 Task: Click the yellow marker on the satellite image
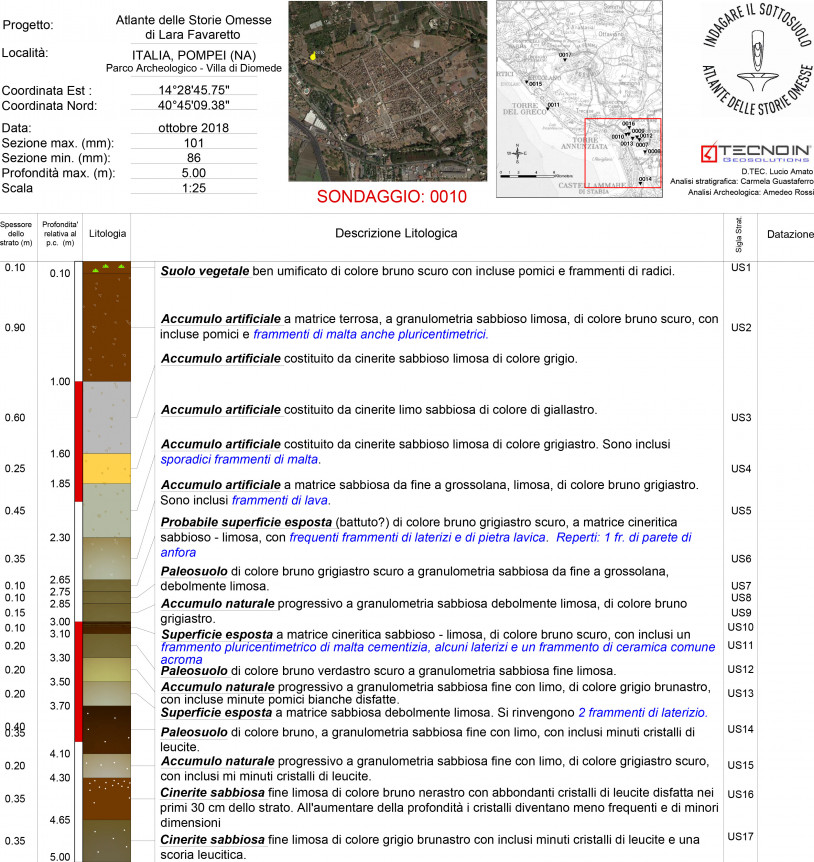[x=314, y=57]
